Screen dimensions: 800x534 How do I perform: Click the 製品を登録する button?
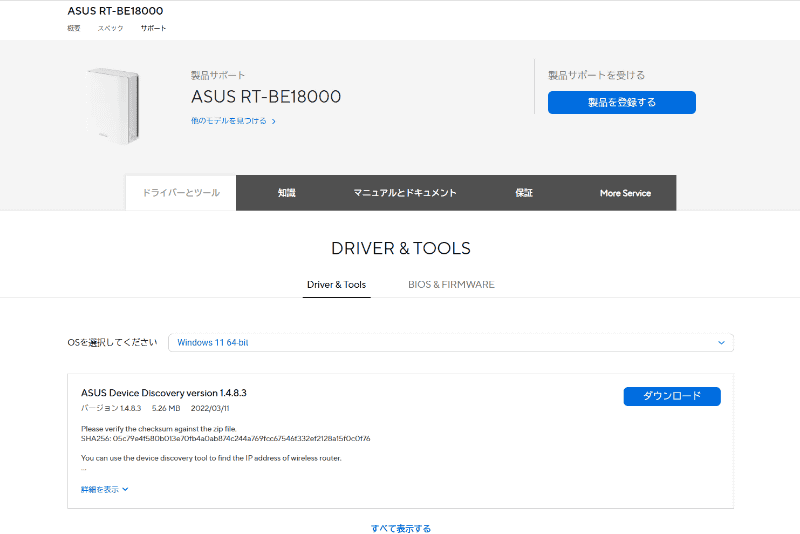(621, 103)
